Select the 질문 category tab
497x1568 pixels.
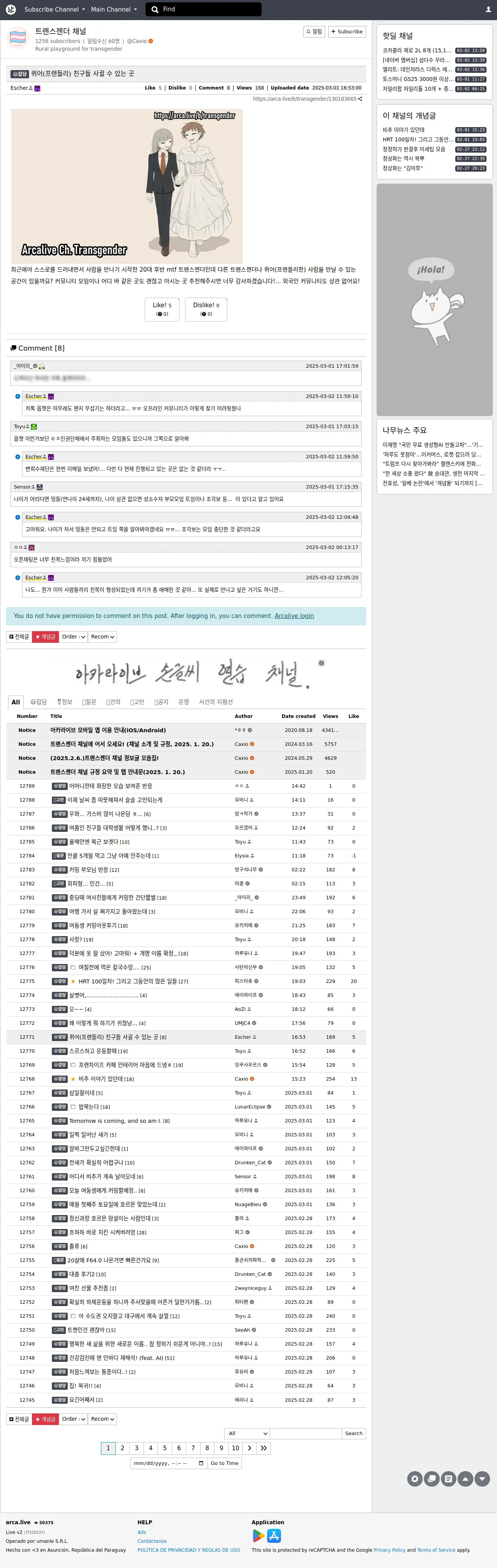(x=89, y=702)
